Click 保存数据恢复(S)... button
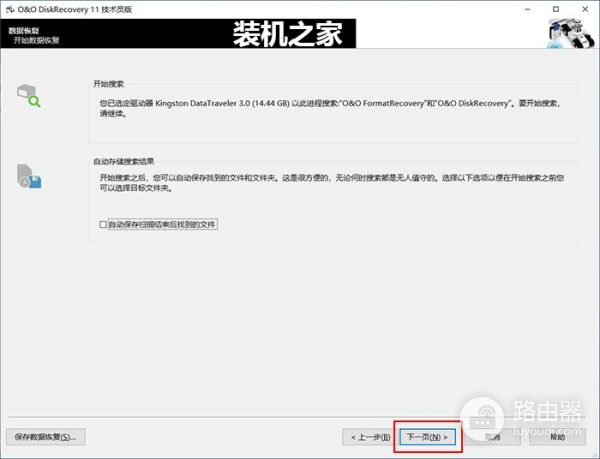 click(46, 437)
